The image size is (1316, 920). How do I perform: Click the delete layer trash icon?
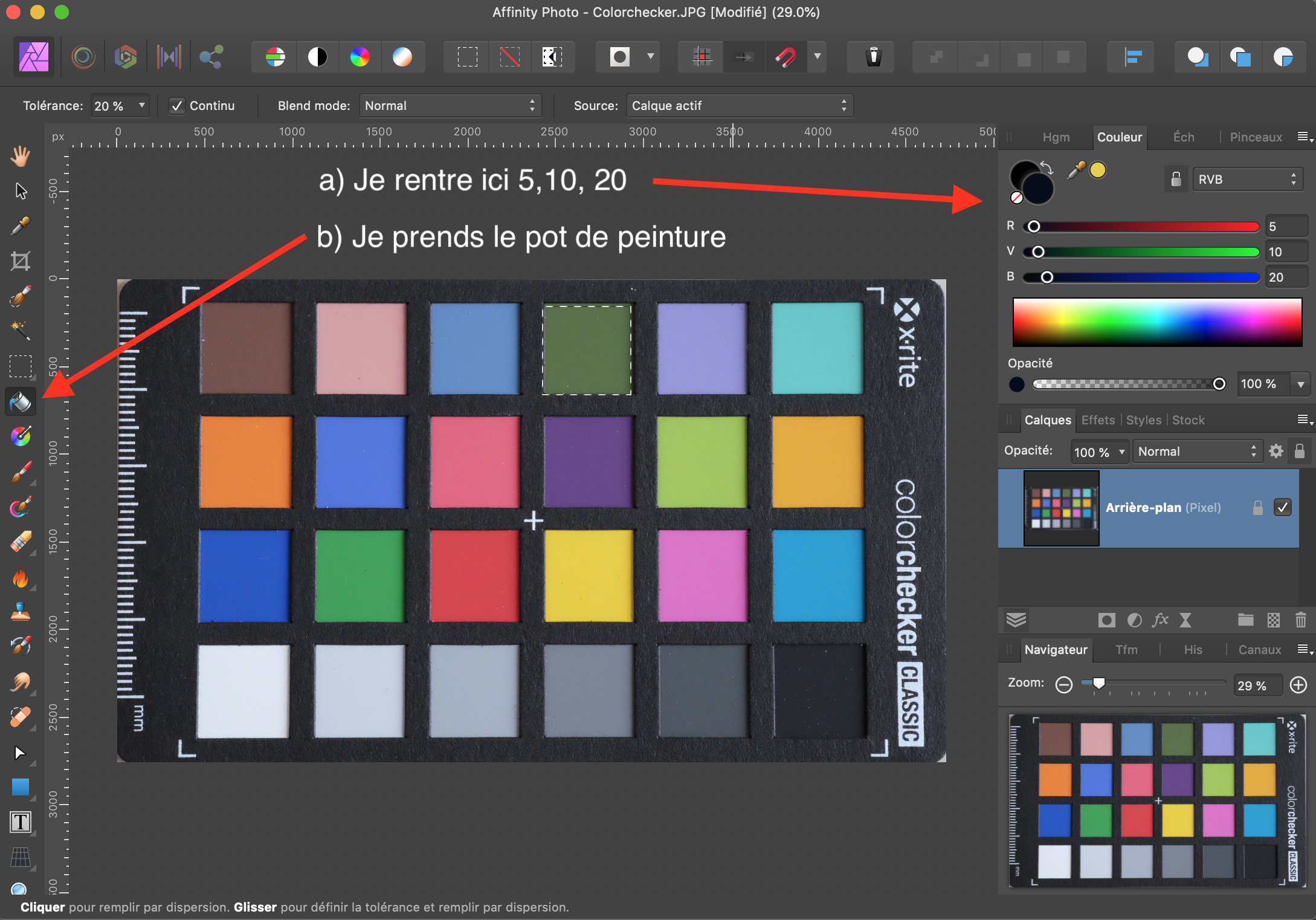[1300, 620]
